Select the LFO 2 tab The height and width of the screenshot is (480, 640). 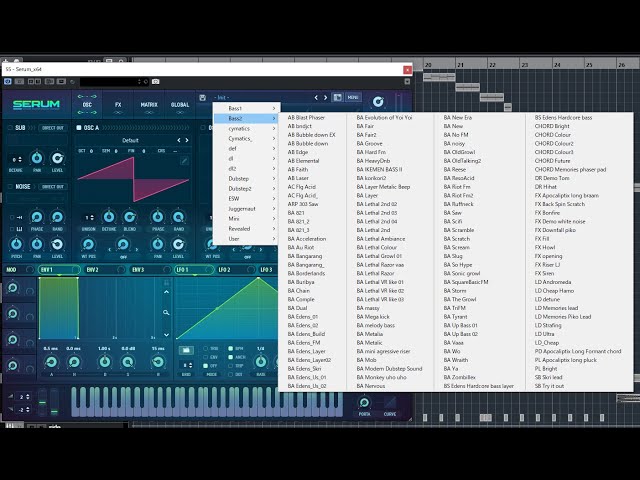236,270
